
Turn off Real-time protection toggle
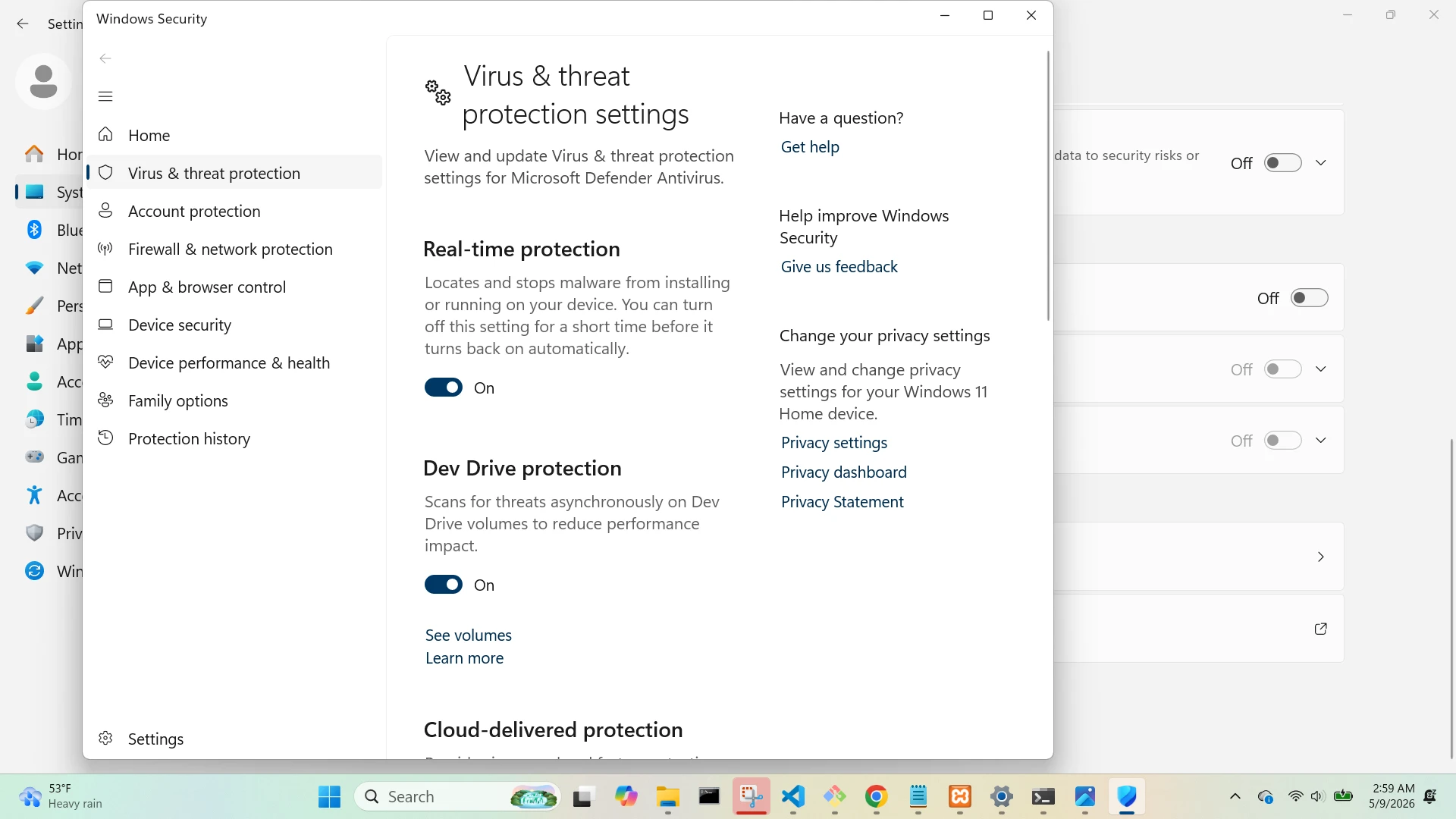tap(444, 388)
